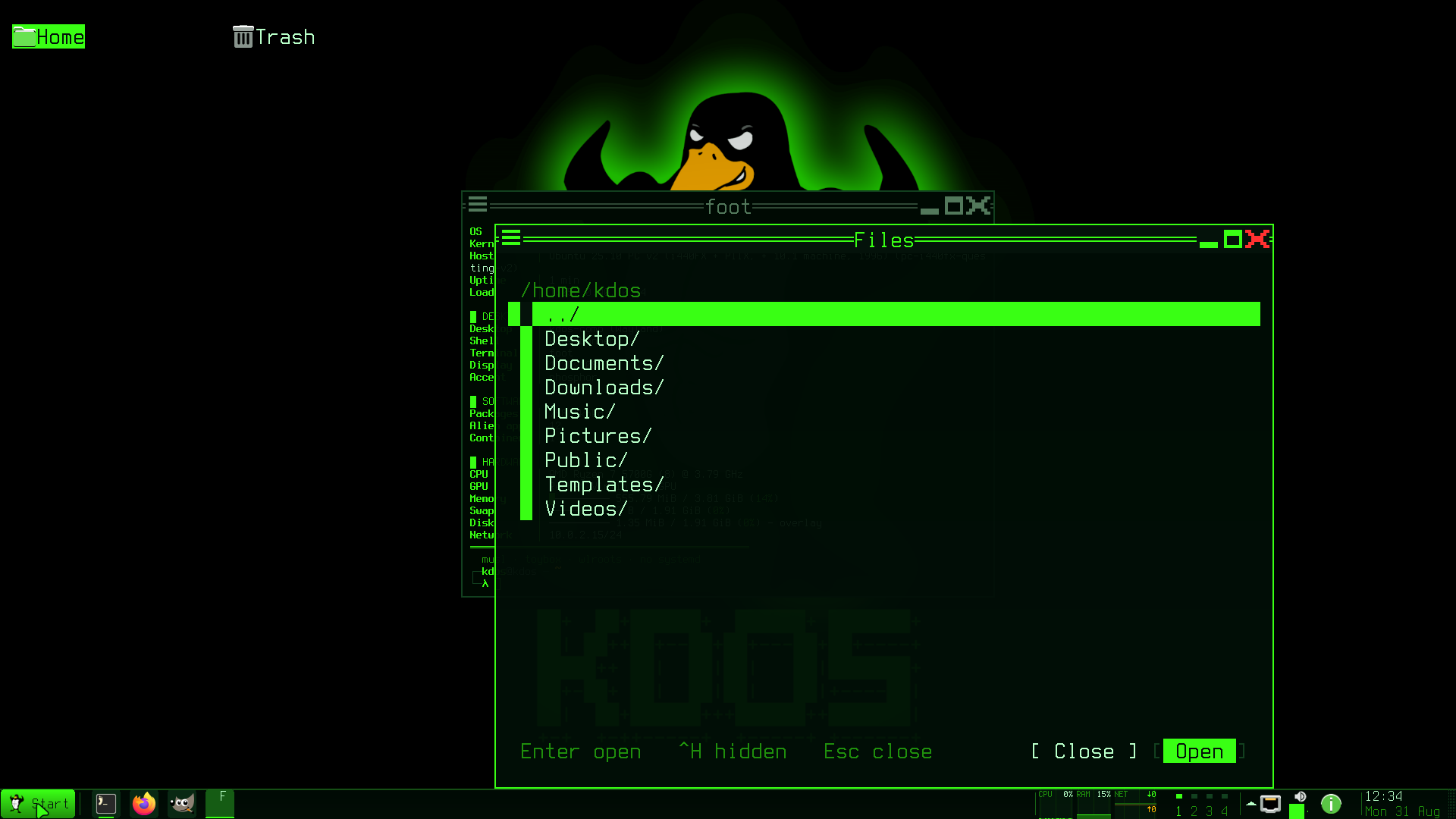Launch Firefox from the taskbar
The height and width of the screenshot is (819, 1456).
click(x=144, y=804)
